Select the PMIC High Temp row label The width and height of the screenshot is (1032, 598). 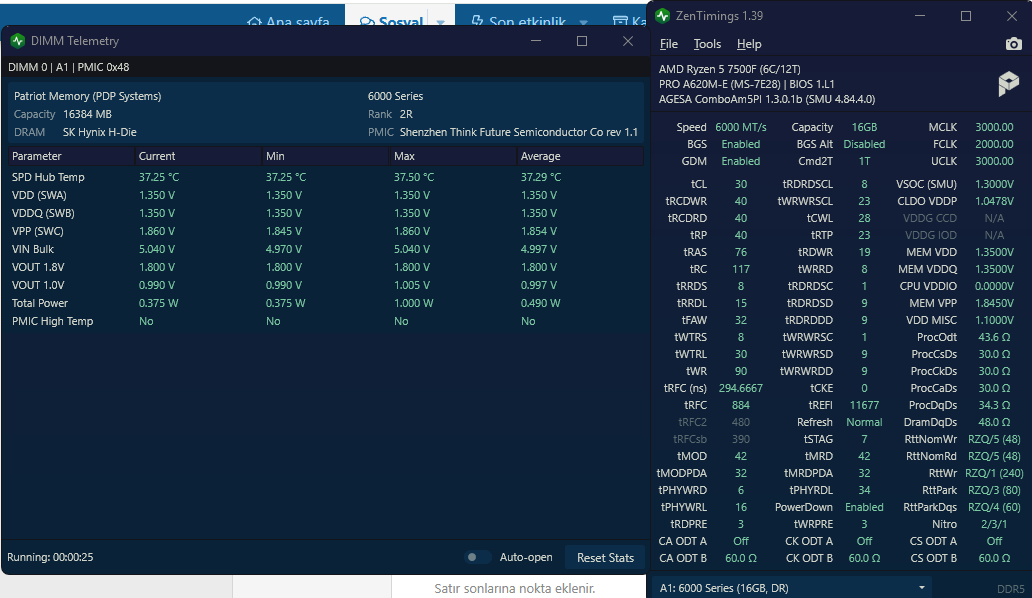(53, 321)
